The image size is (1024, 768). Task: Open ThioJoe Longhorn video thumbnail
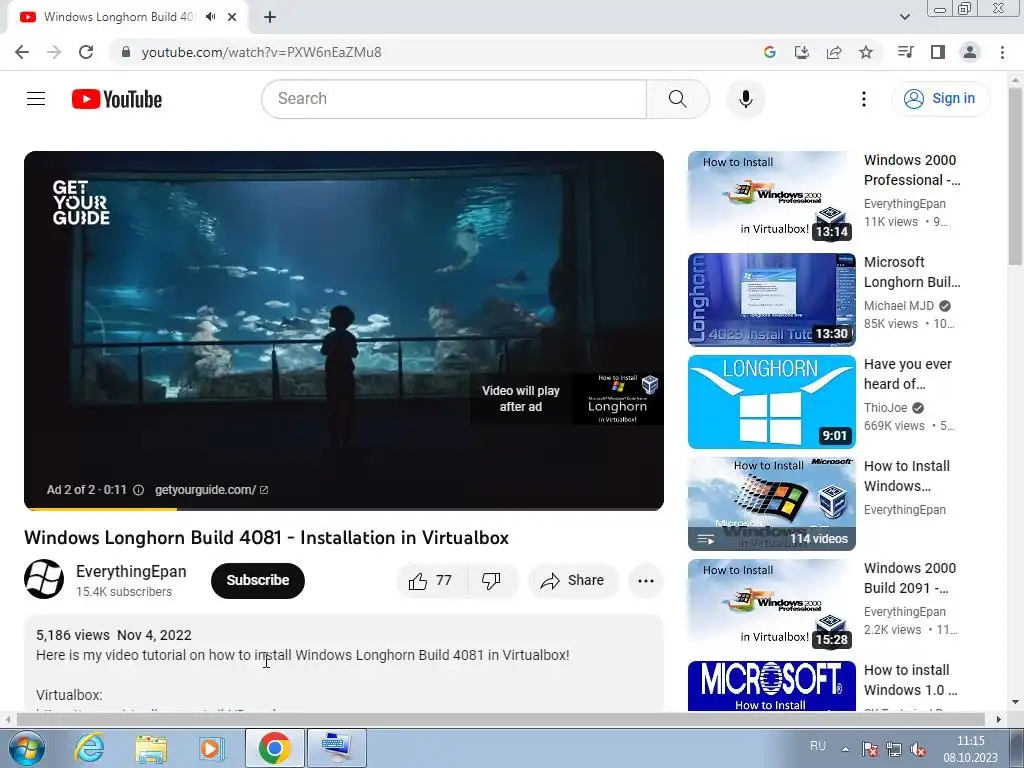tap(771, 402)
